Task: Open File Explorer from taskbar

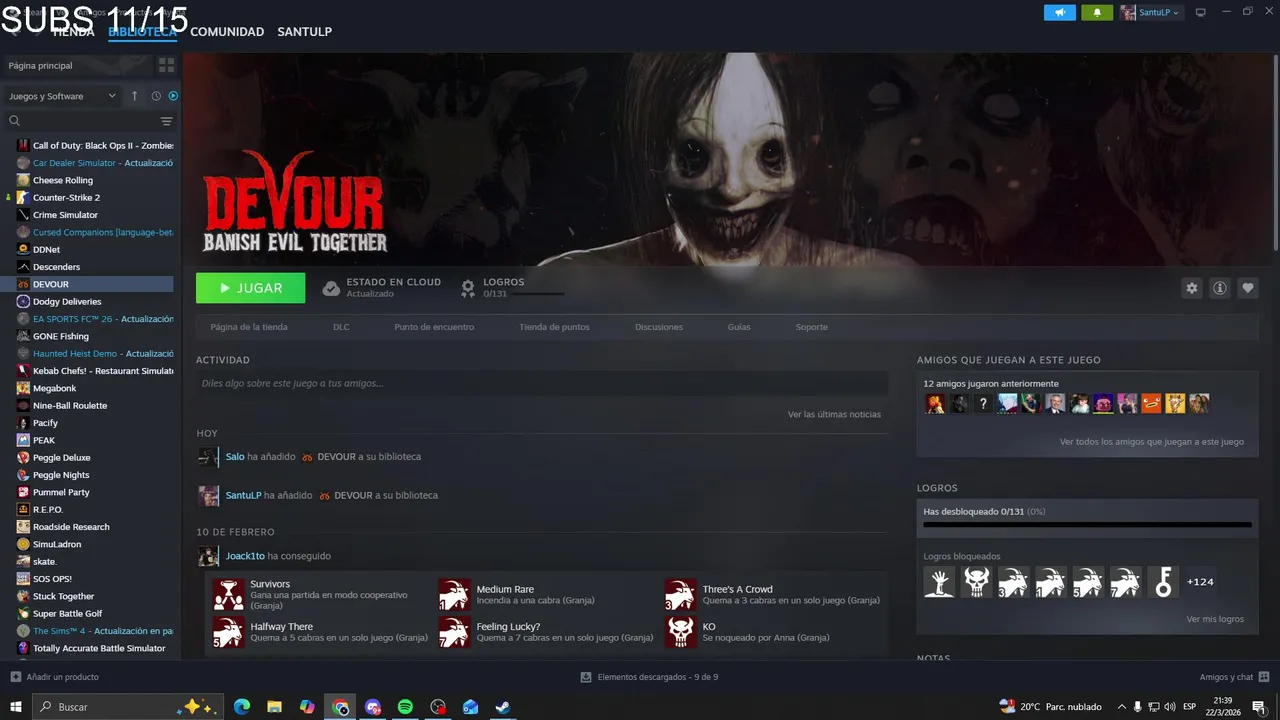Action: click(x=274, y=707)
